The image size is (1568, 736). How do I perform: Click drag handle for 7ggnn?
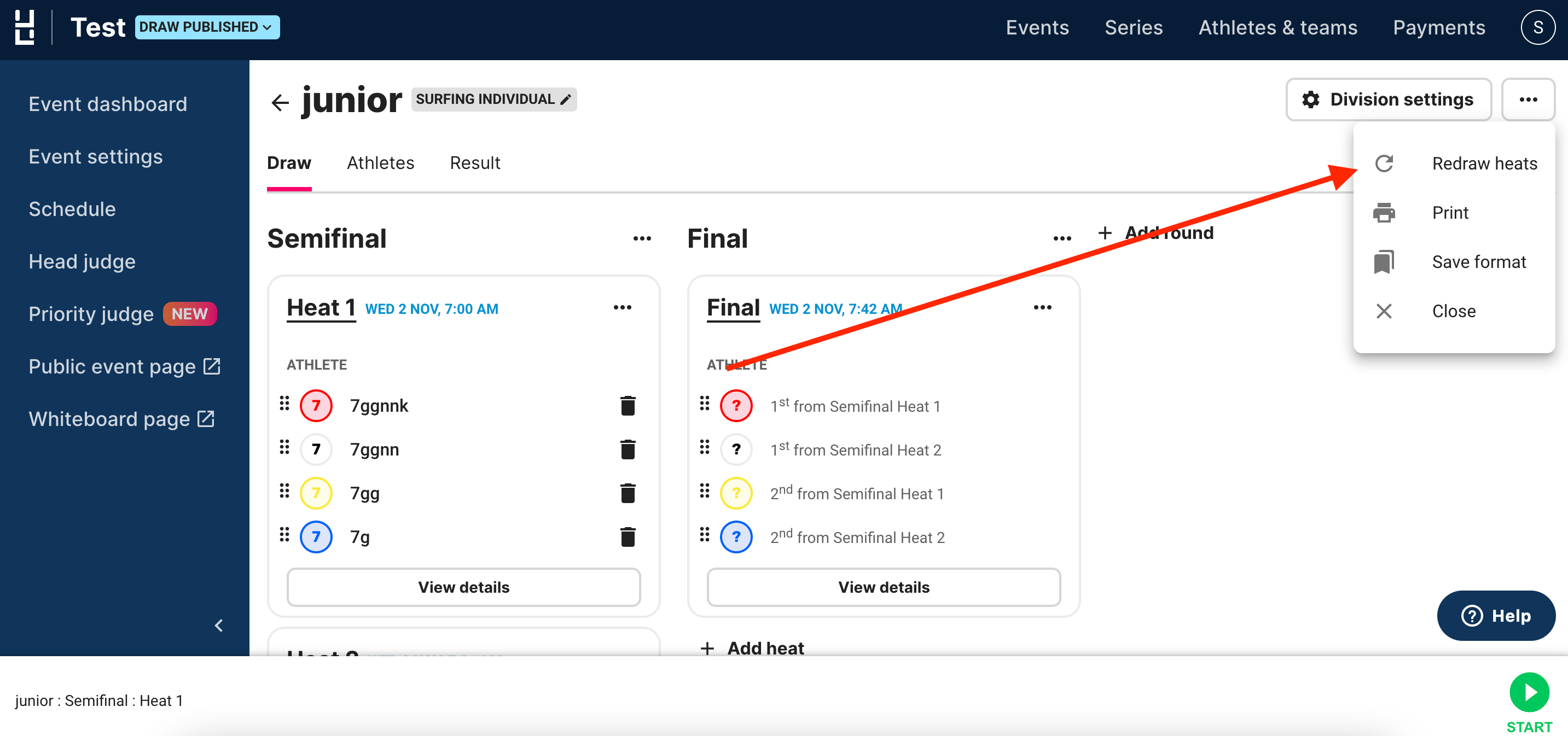[284, 447]
